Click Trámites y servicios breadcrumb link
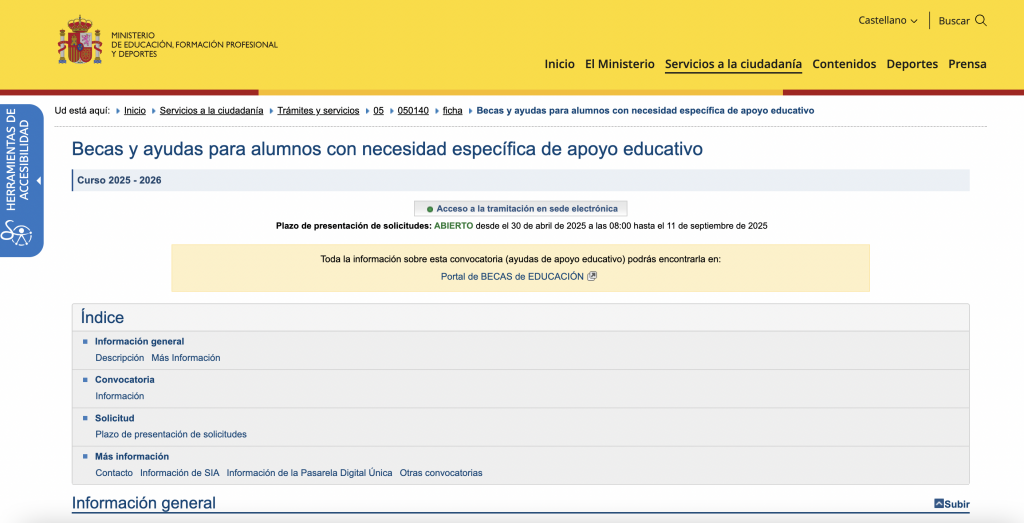This screenshot has width=1024, height=523. (x=318, y=111)
